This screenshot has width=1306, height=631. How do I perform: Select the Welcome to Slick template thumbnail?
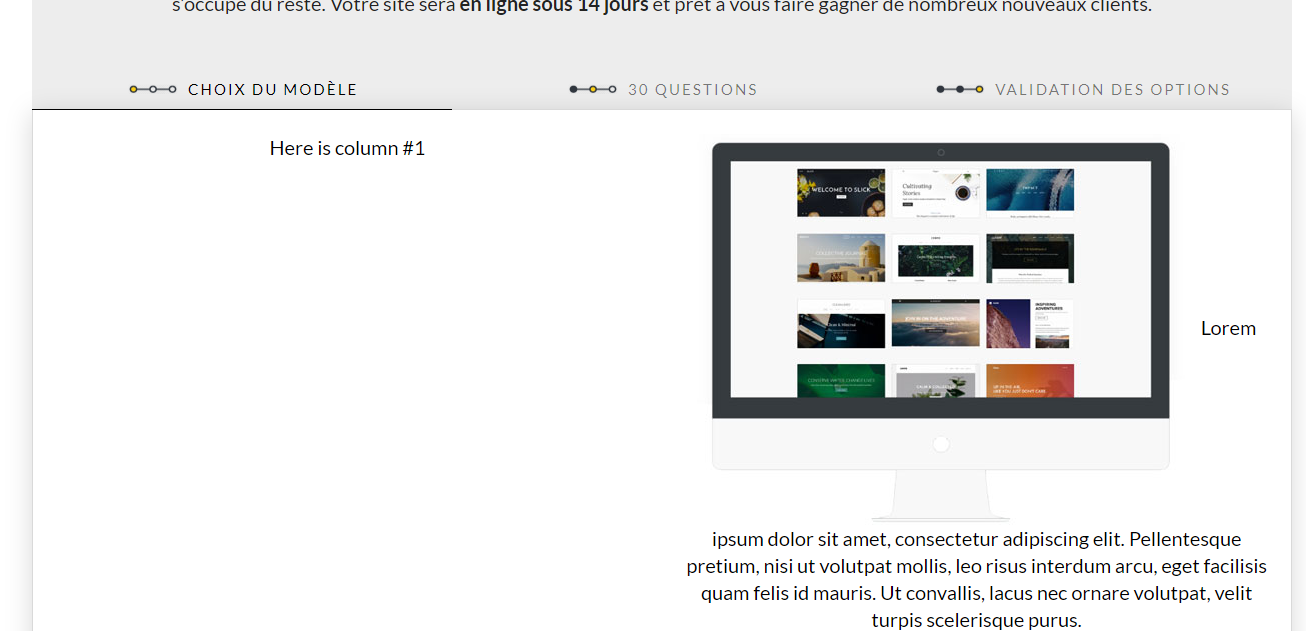tap(841, 193)
